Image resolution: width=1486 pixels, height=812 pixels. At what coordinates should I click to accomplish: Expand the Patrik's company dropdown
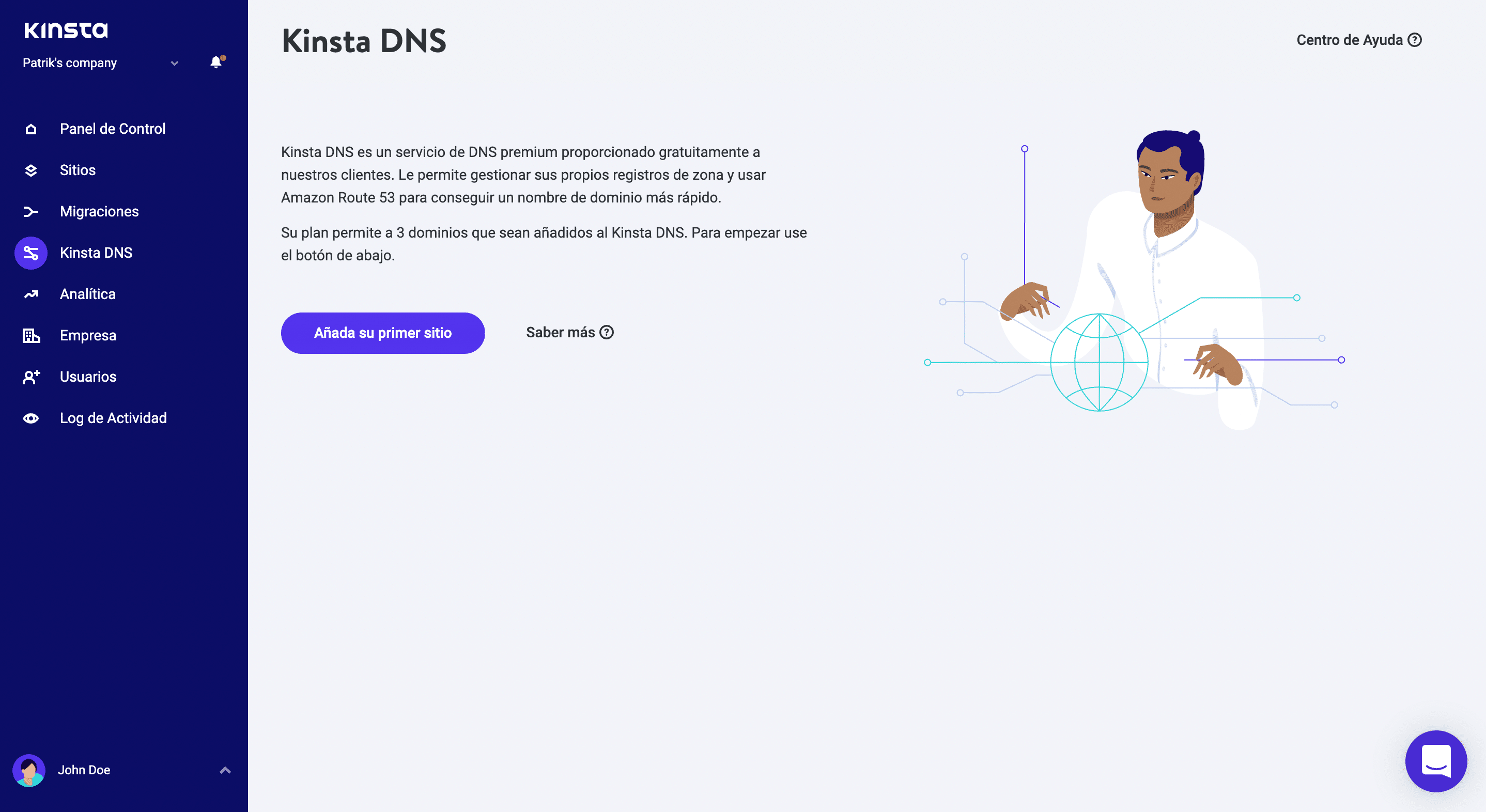(x=174, y=64)
